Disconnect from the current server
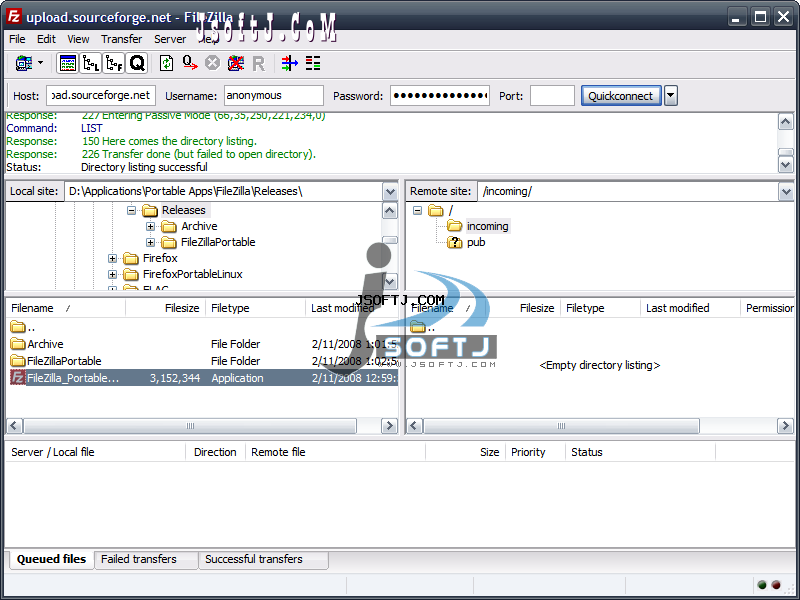 coord(235,63)
